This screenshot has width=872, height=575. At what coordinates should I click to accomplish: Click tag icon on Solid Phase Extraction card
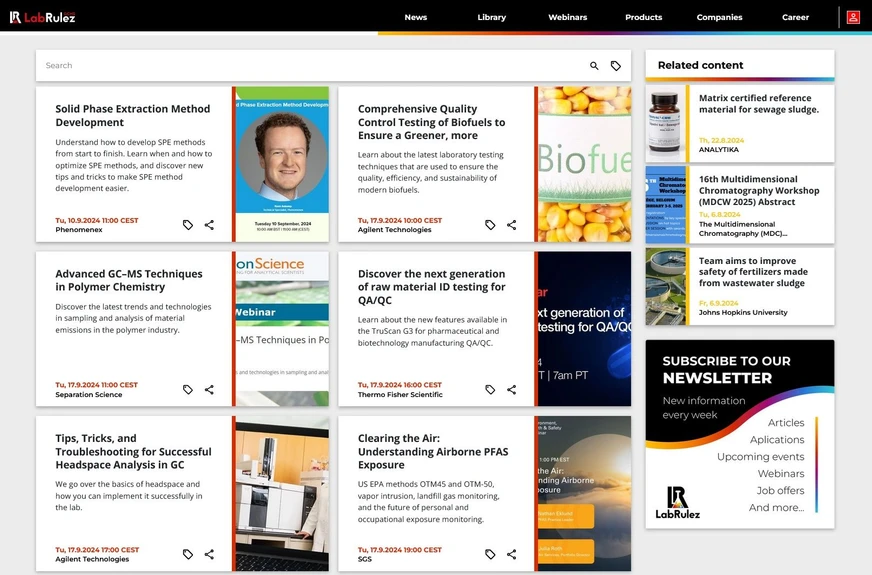click(188, 225)
